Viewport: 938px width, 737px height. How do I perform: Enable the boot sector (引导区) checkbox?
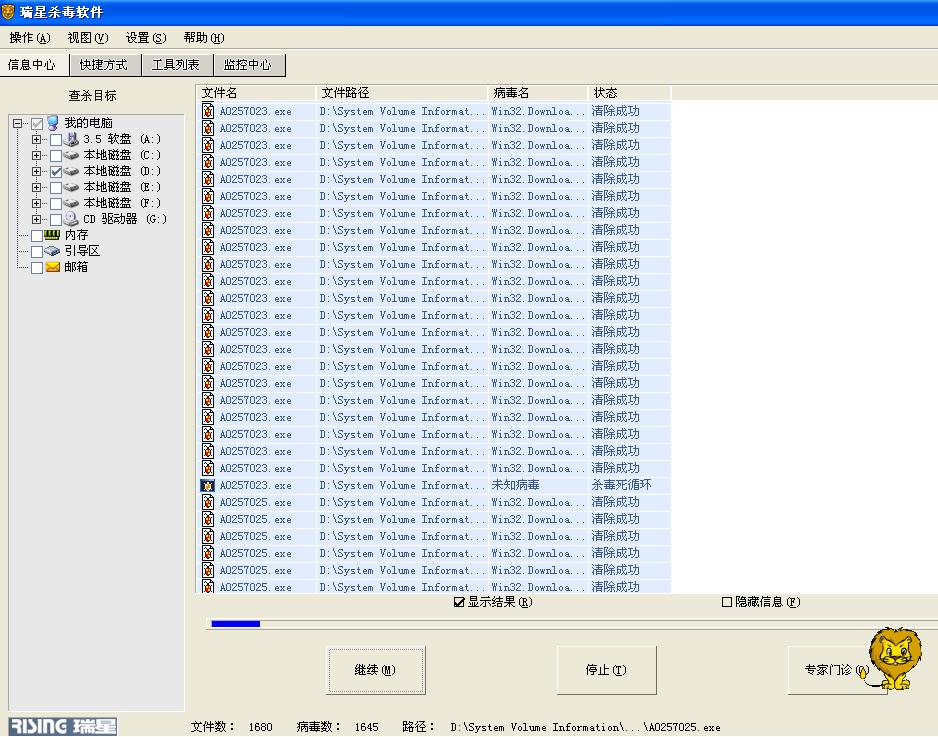coord(37,251)
